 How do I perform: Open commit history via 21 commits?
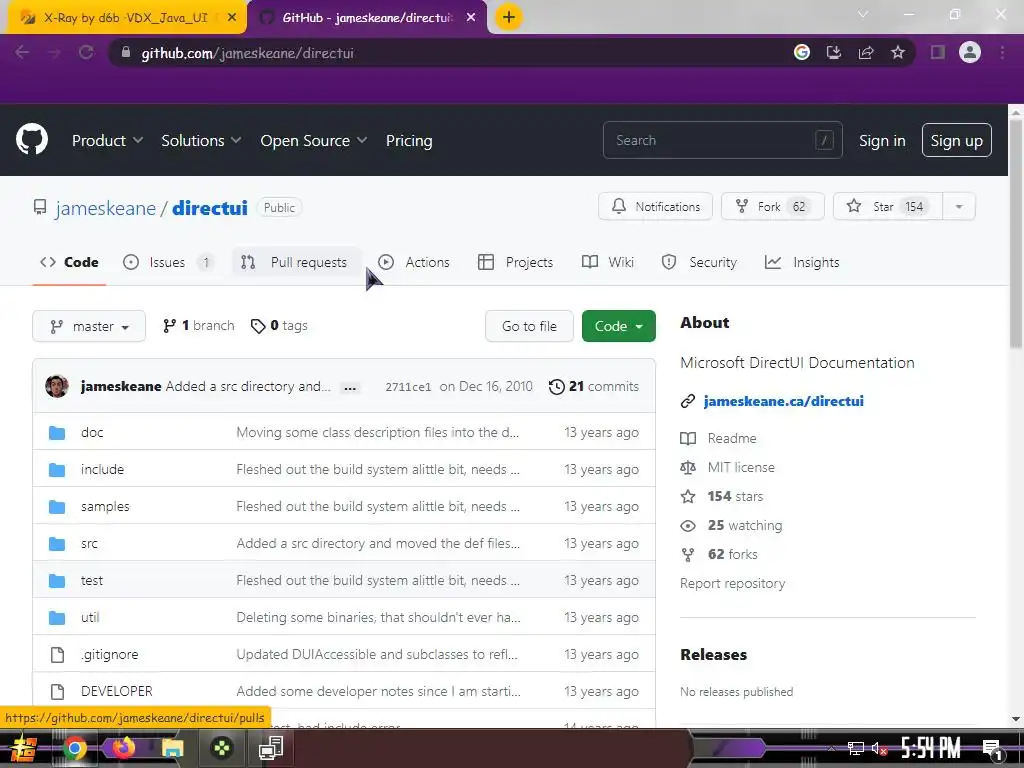tap(594, 386)
